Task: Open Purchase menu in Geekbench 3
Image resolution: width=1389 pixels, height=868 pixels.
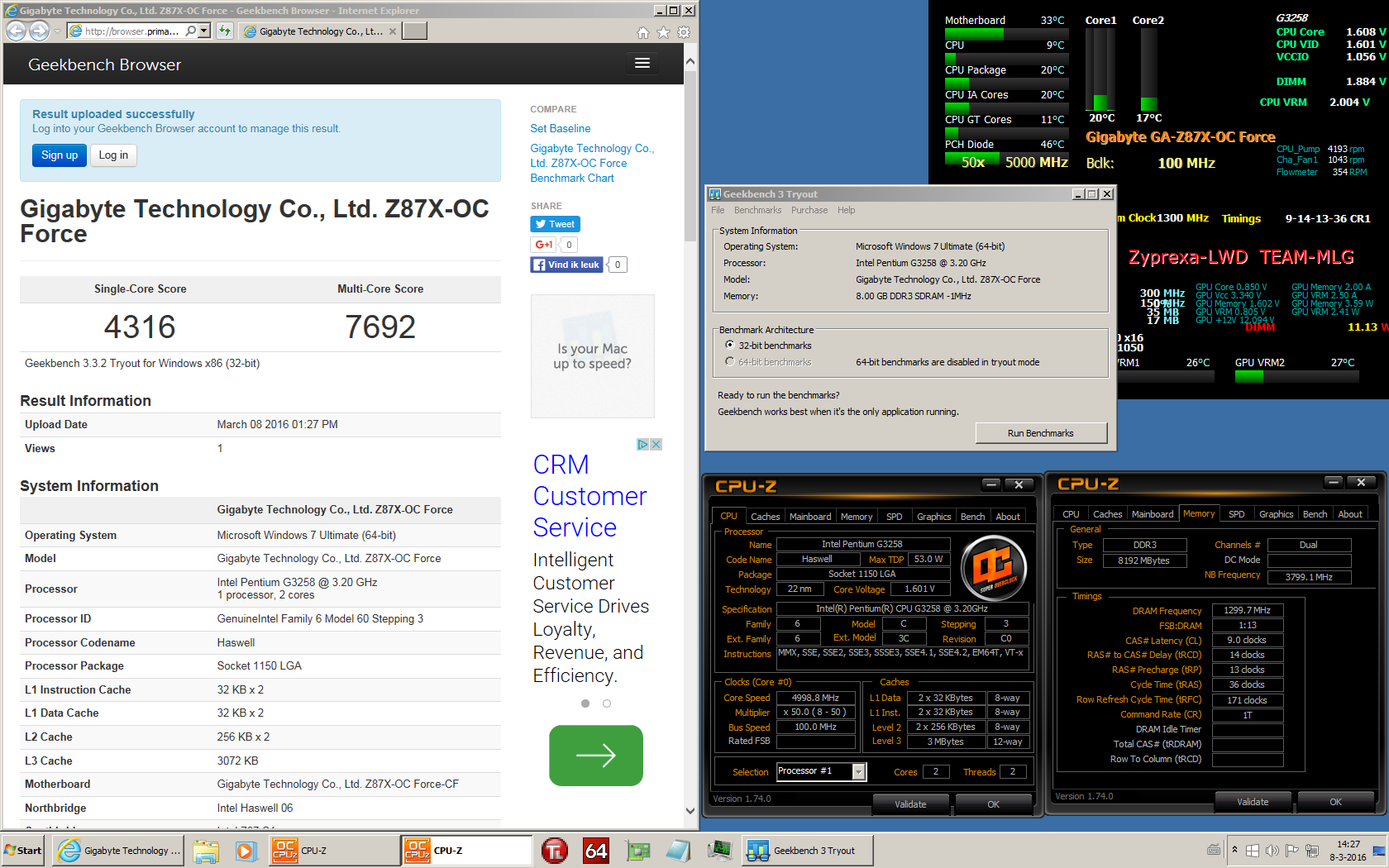Action: tap(809, 211)
